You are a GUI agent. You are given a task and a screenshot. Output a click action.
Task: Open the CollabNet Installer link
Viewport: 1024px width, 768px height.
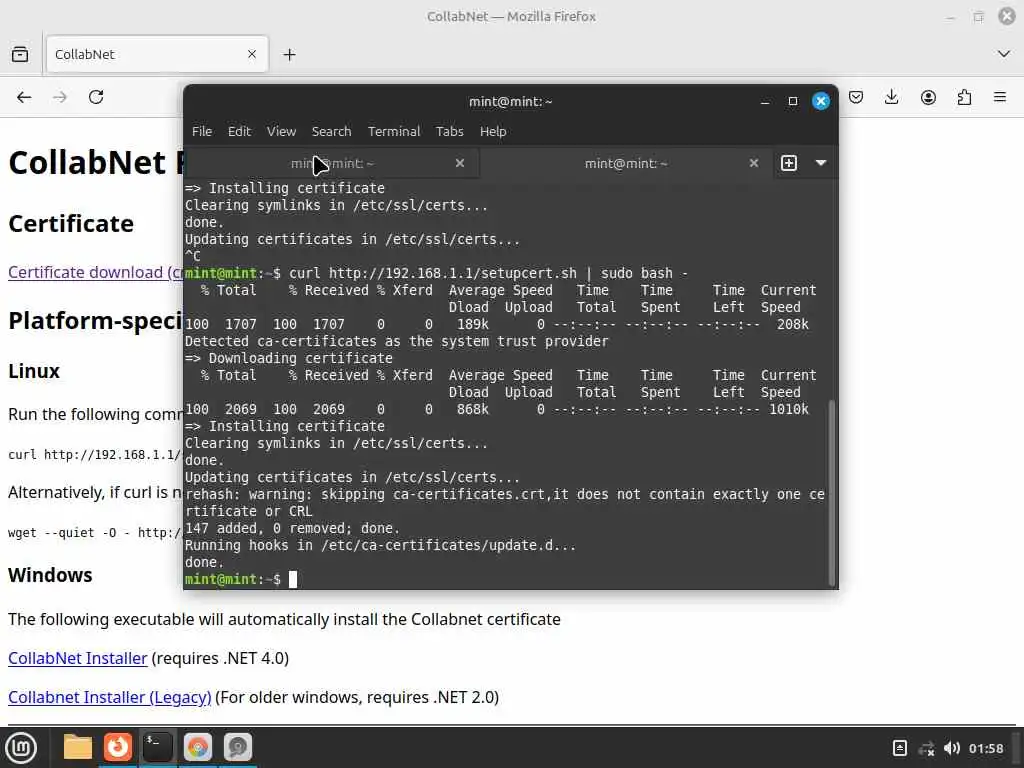point(78,658)
